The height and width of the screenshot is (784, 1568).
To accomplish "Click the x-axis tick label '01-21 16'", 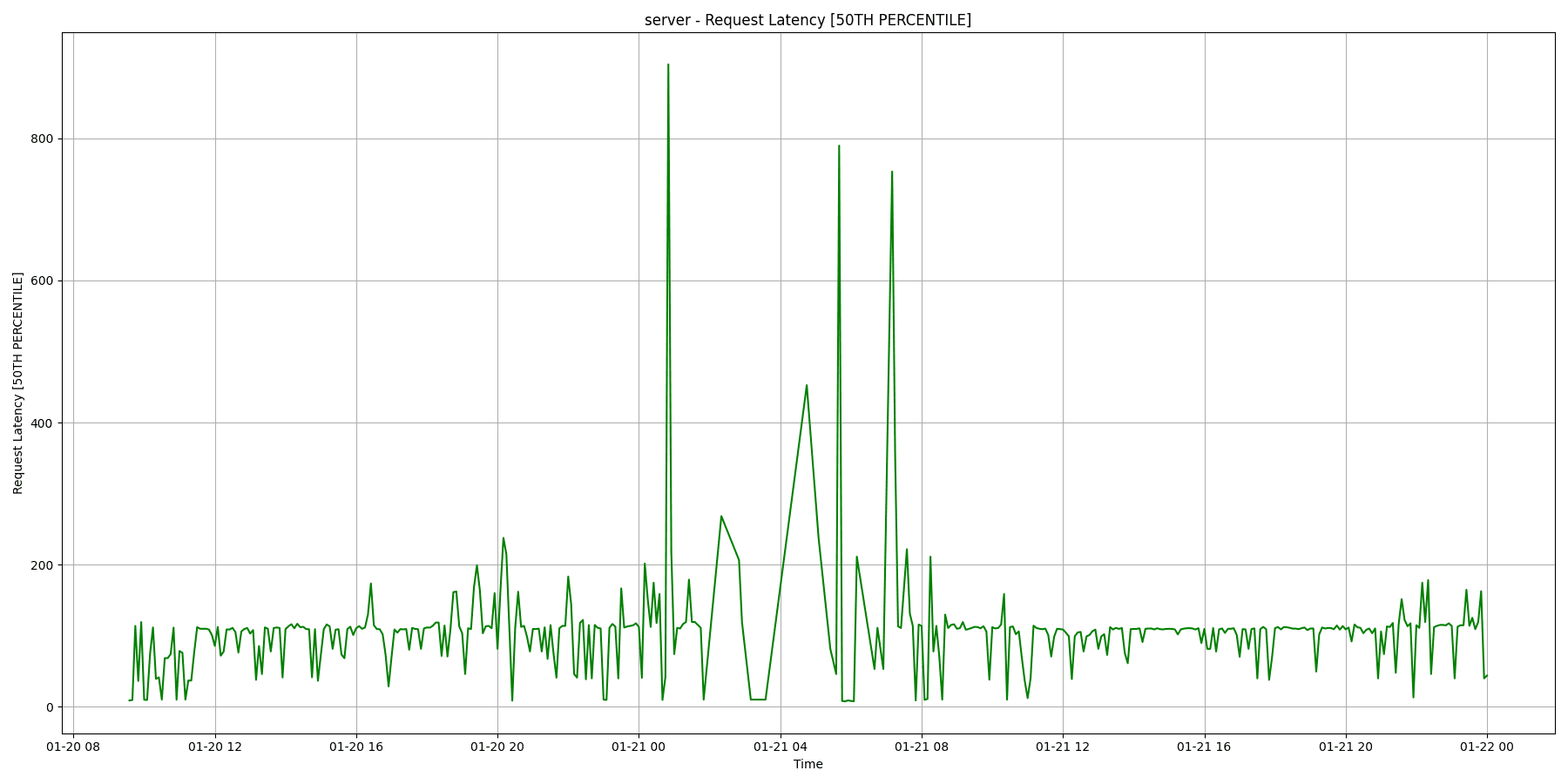I will pyautogui.click(x=1205, y=747).
